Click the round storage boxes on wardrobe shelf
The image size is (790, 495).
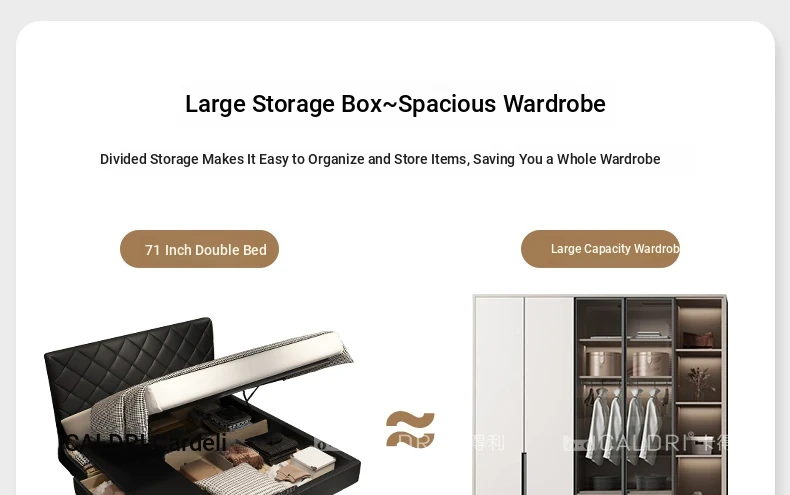pos(627,363)
